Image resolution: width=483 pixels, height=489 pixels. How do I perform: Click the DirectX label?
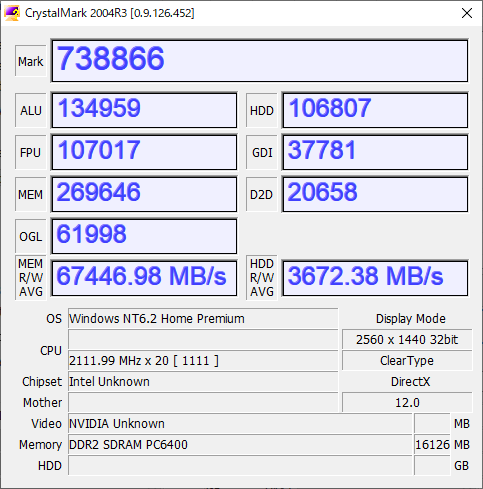point(410,382)
